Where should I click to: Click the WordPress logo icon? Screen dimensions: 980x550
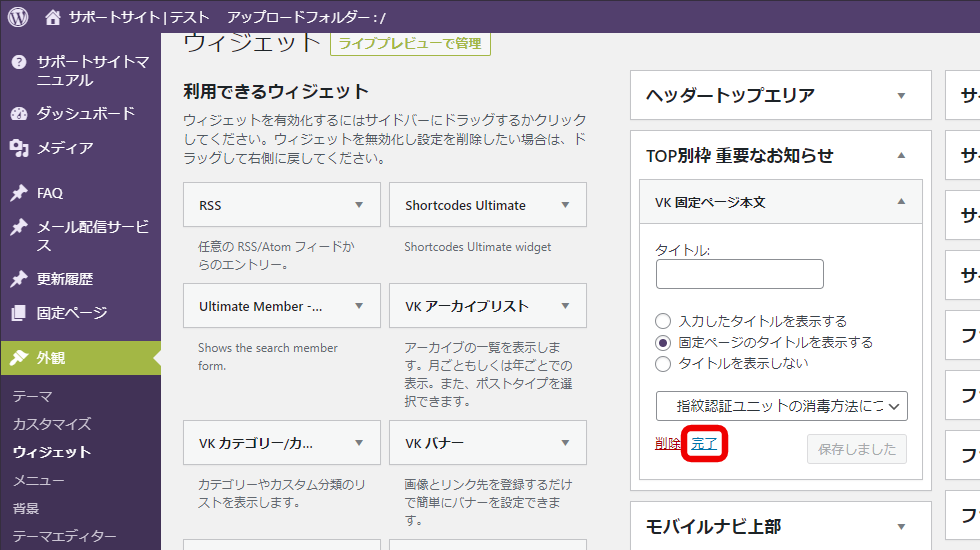click(x=19, y=17)
